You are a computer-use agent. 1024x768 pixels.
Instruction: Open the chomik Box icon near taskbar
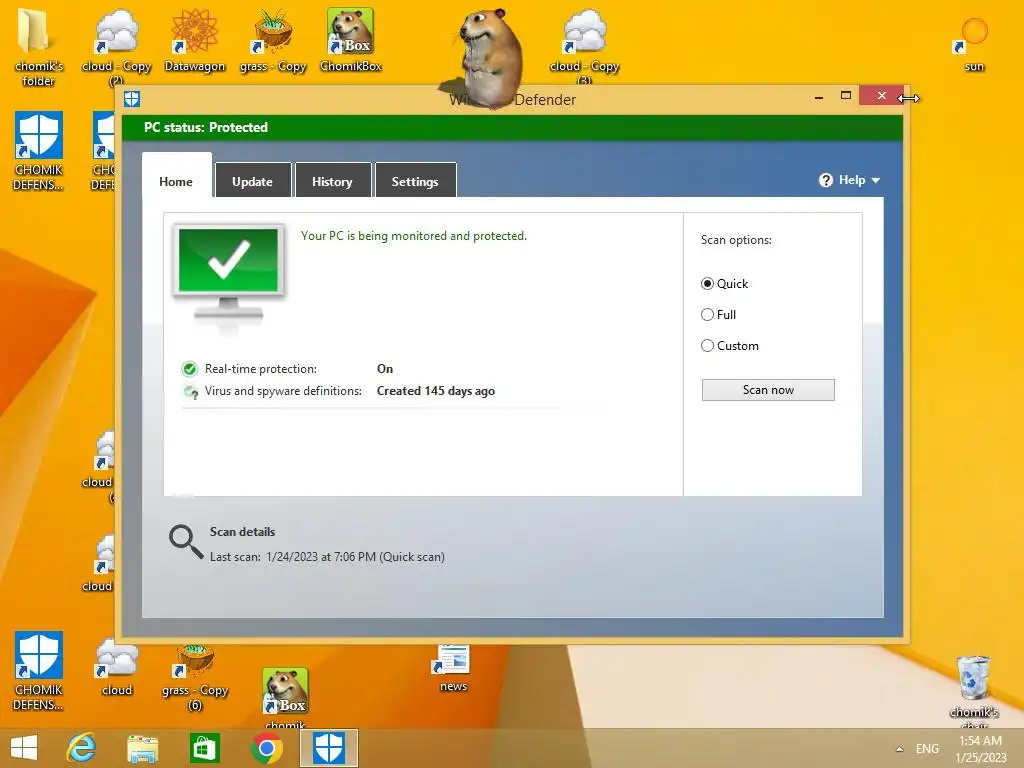tap(285, 697)
